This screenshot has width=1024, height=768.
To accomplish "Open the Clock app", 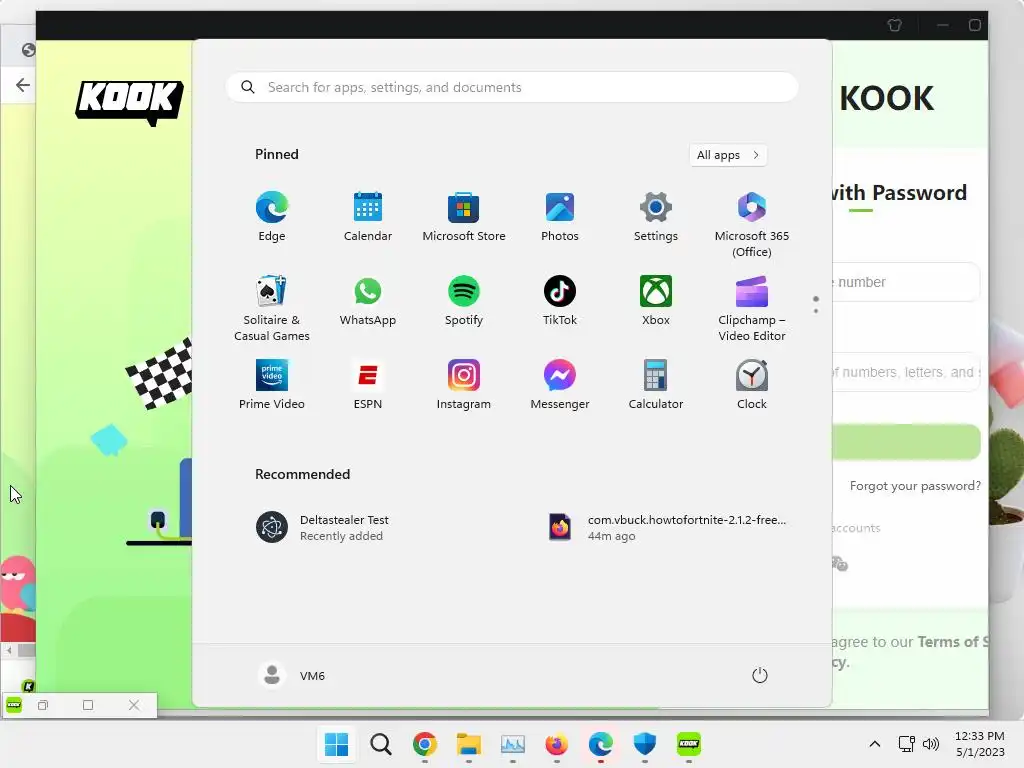I will pos(752,385).
